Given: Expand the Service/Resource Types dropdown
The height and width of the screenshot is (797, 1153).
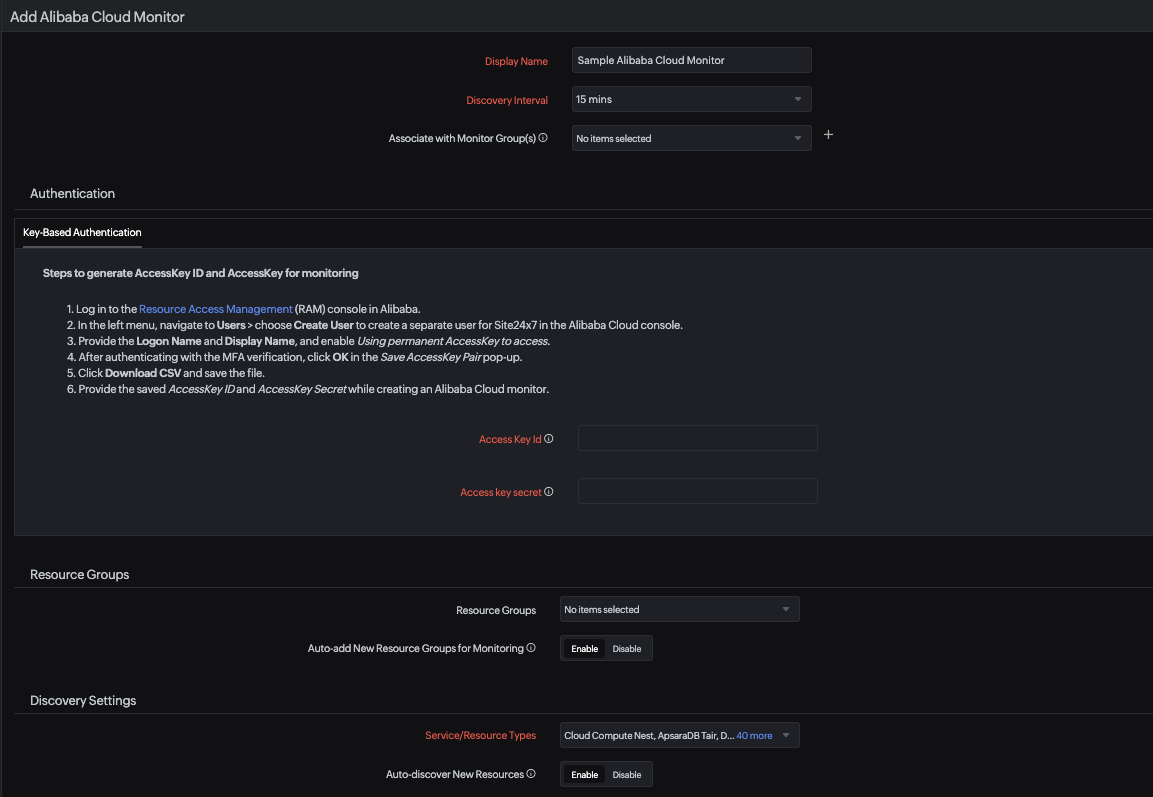Looking at the screenshot, I should [x=679, y=734].
